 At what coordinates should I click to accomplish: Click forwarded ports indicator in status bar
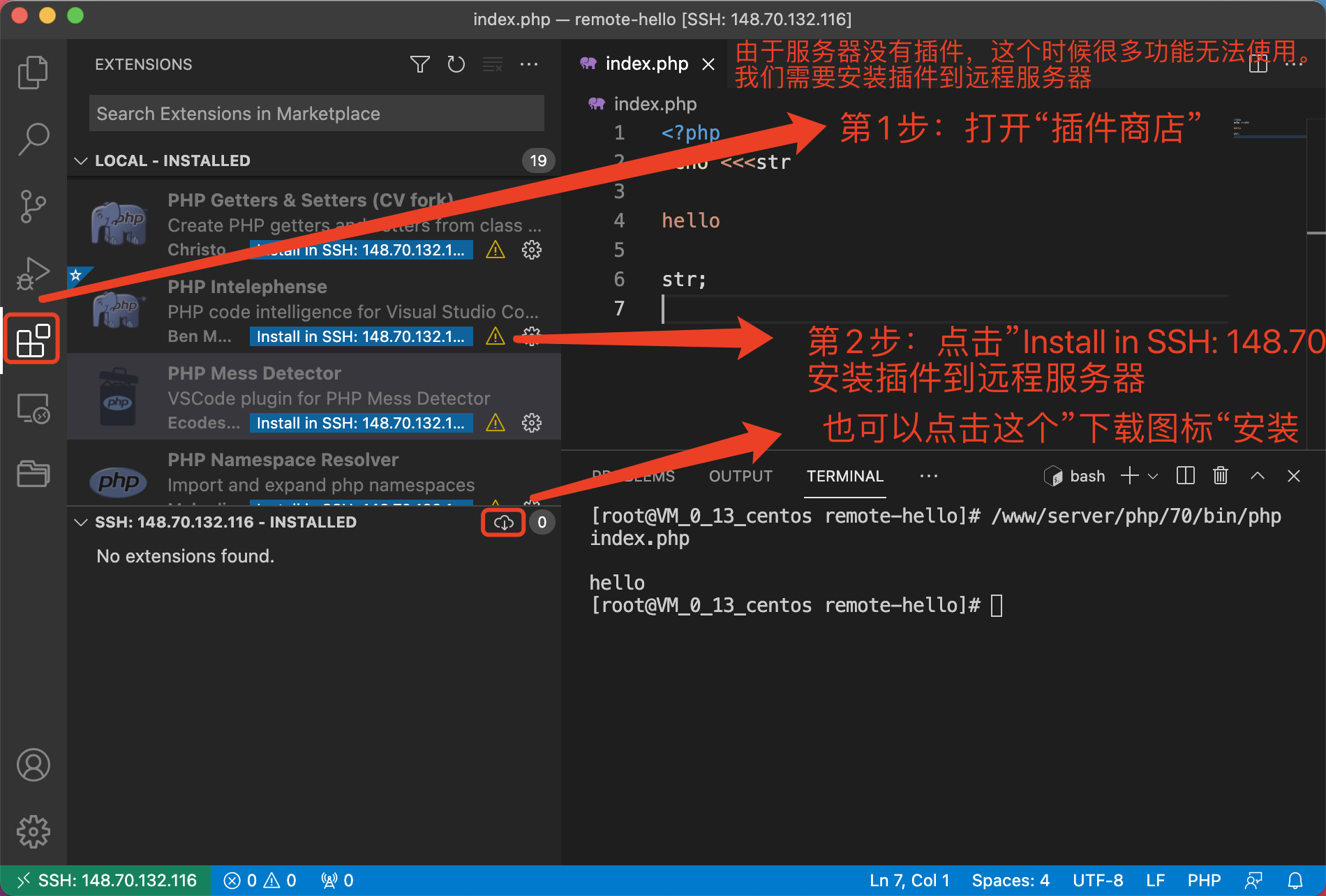pyautogui.click(x=337, y=881)
